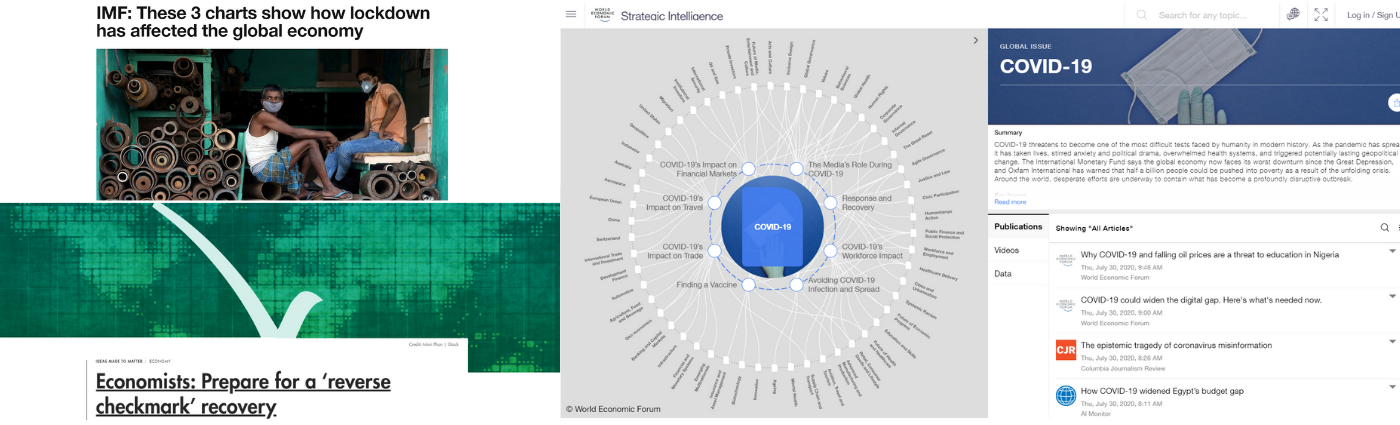Click 'Thu, July 30, 2020, 8:26 AM' timestamp
Viewport: 1400px width, 425px height.
pyautogui.click(x=1121, y=358)
